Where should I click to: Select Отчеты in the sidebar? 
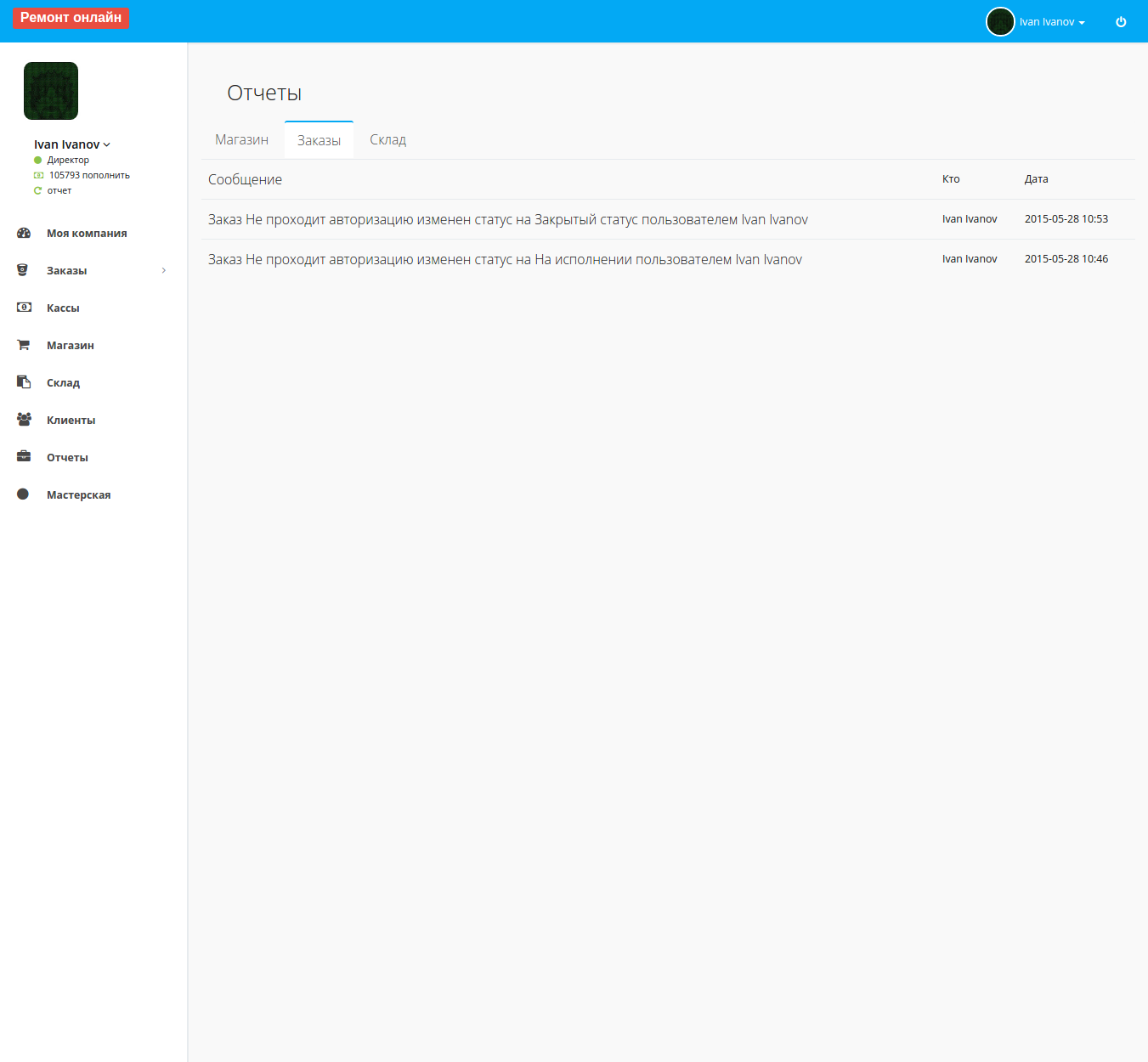tap(67, 458)
